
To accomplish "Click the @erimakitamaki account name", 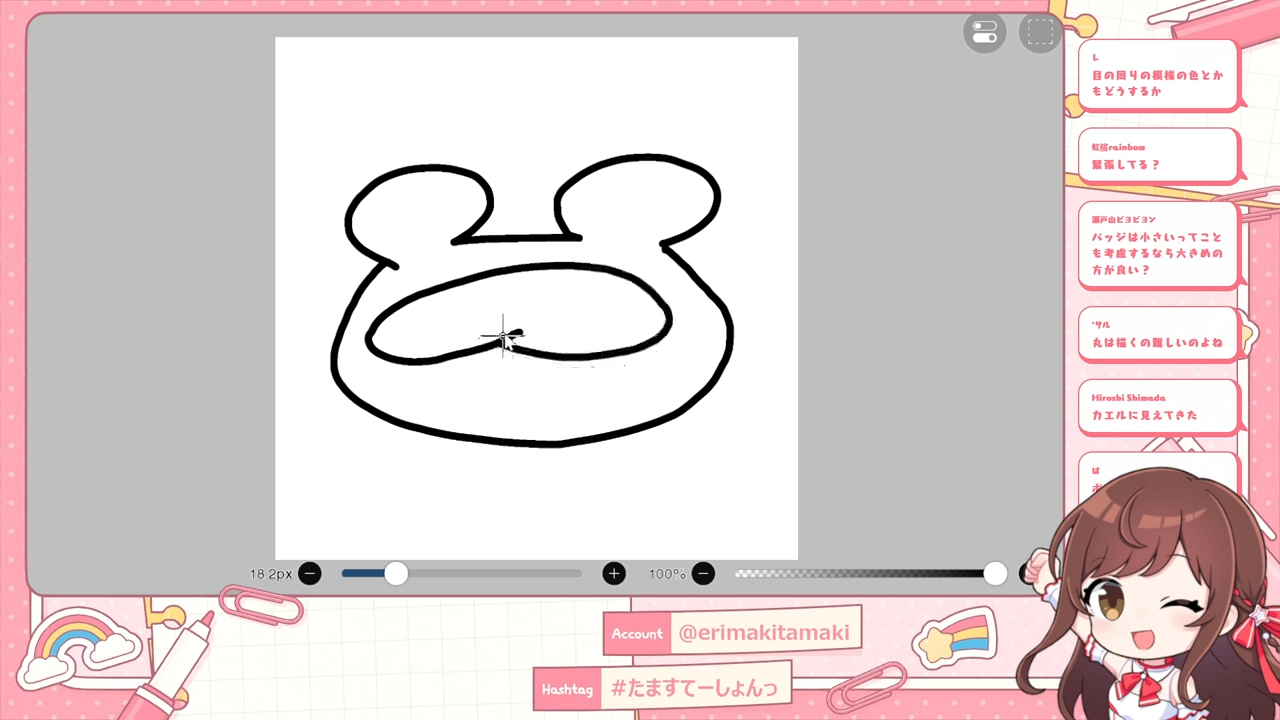I will 764,633.
